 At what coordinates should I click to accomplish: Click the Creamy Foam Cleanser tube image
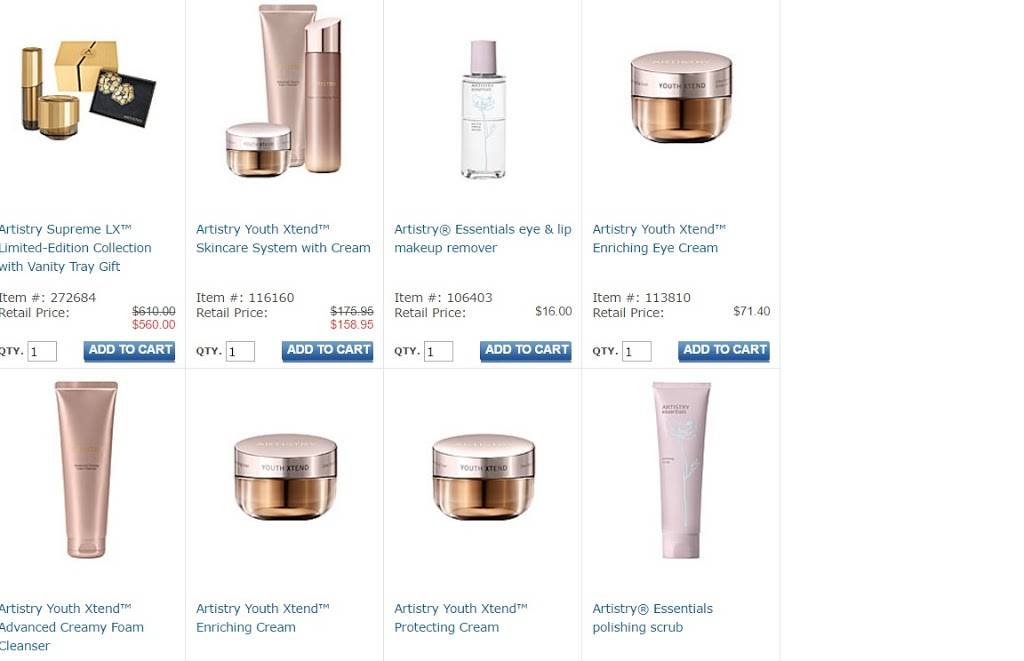click(x=86, y=470)
